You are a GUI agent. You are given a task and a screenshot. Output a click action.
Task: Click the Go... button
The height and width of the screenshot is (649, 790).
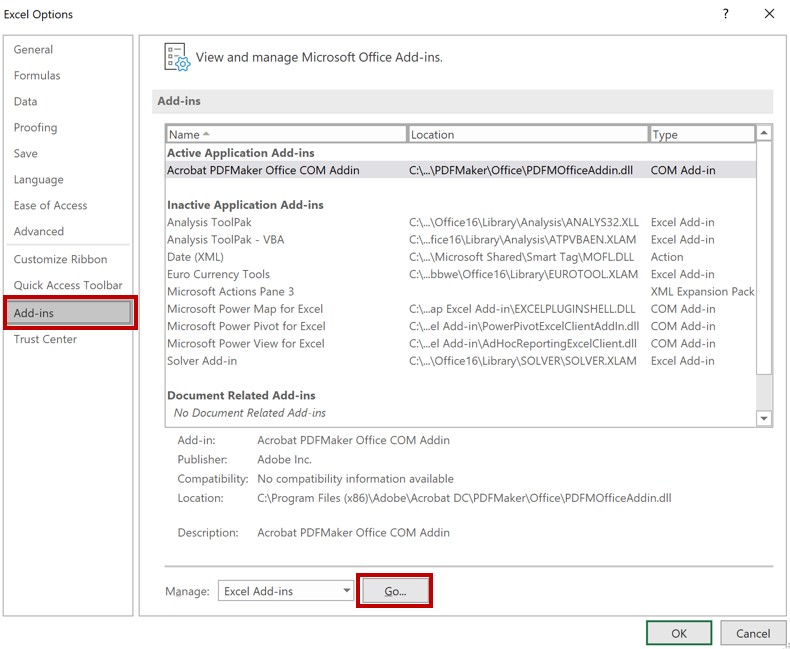click(395, 591)
